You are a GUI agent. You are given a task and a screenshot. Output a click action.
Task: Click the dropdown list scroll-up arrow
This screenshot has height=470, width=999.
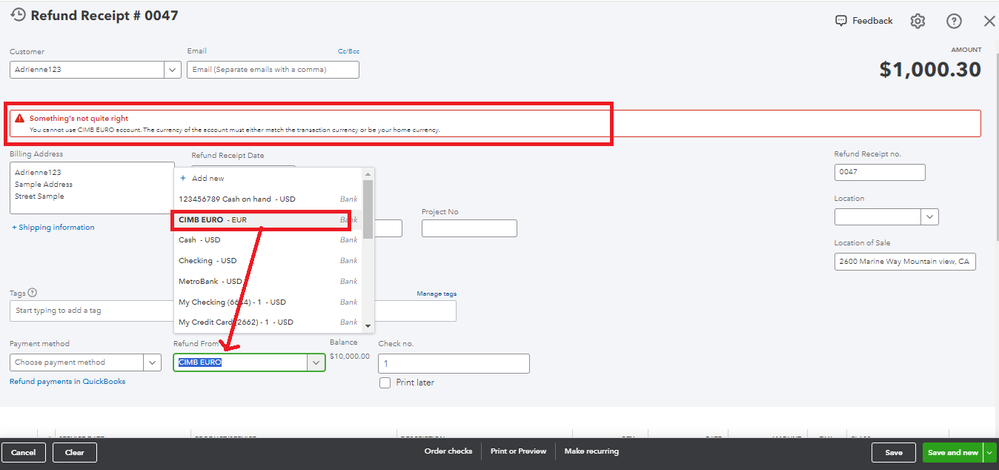tap(368, 174)
